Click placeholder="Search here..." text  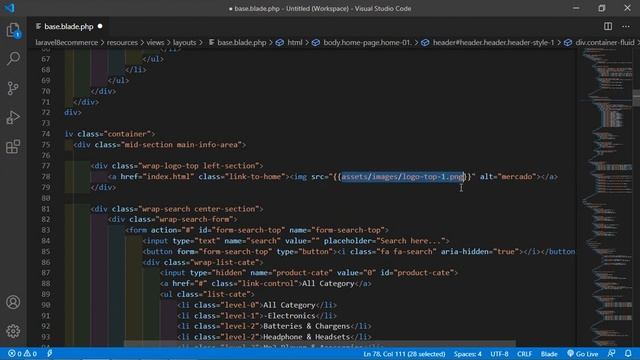(384, 241)
